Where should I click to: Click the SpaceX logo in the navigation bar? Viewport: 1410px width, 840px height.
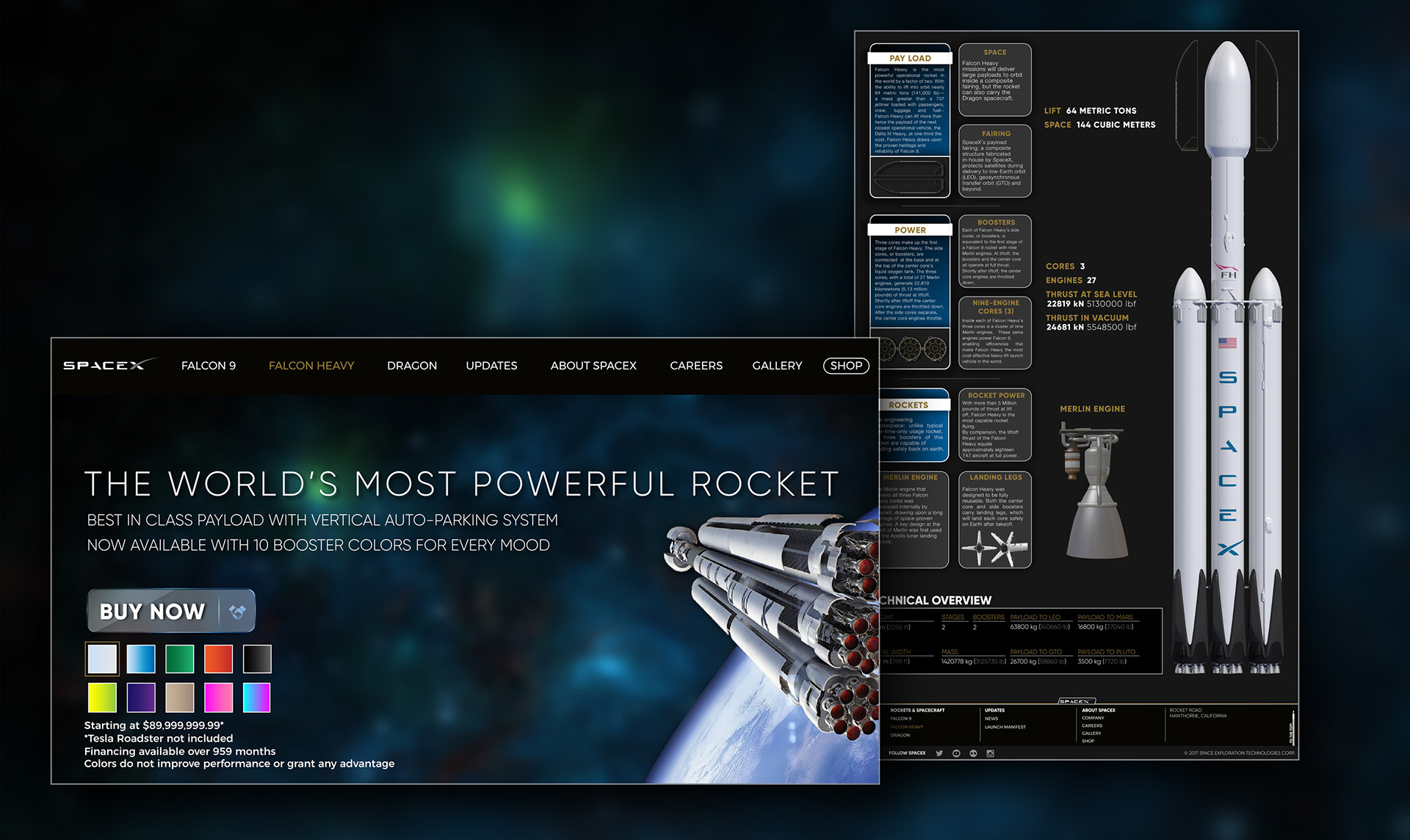[x=112, y=365]
